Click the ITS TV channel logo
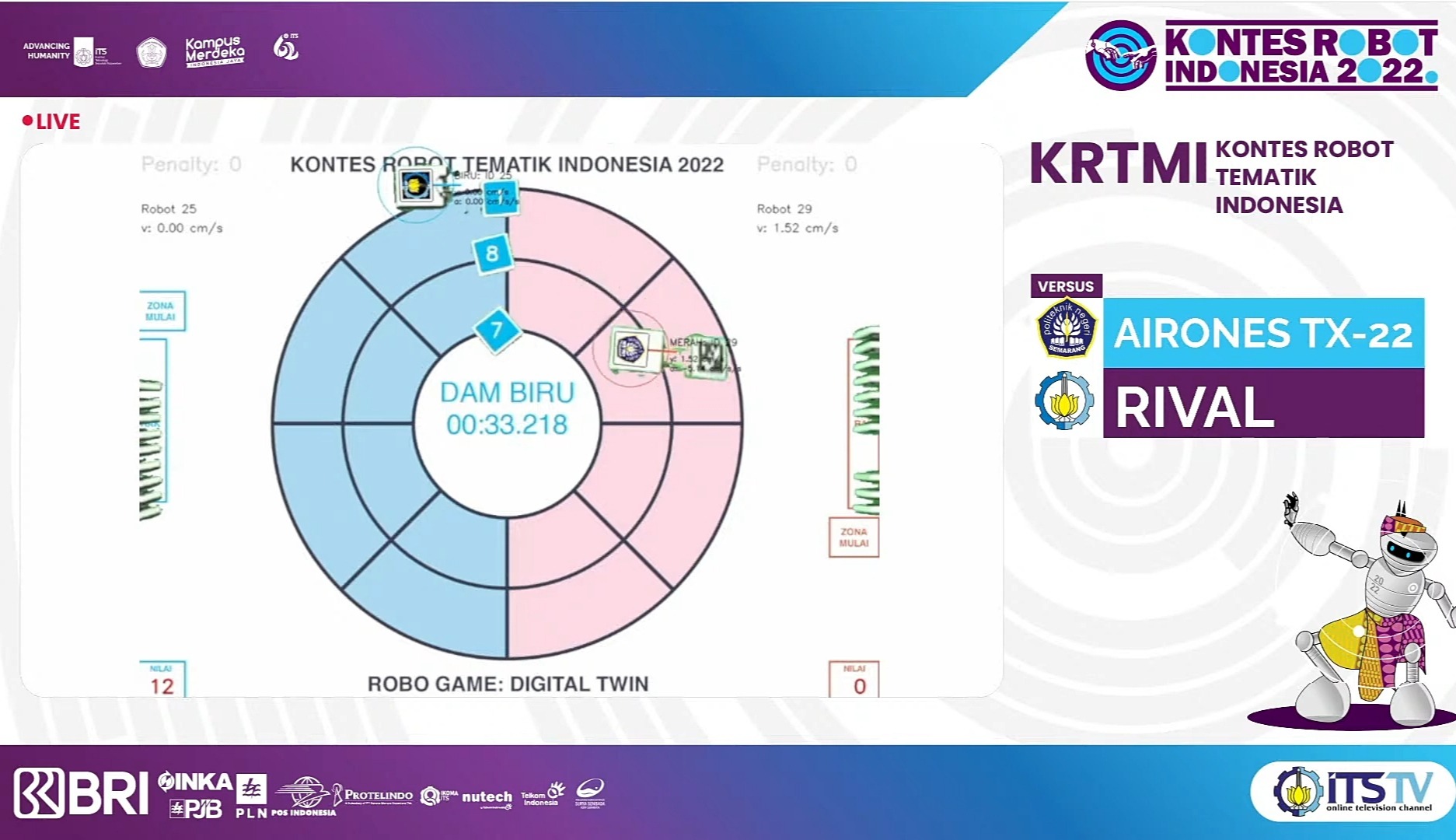 1353,791
